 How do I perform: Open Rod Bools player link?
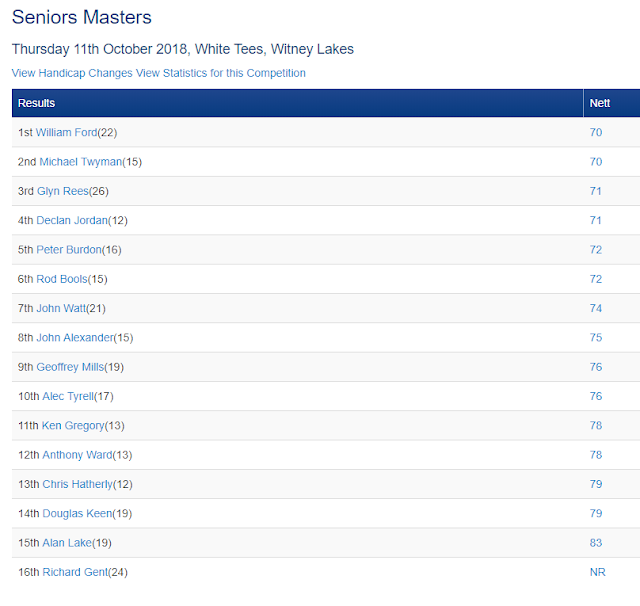pos(62,279)
